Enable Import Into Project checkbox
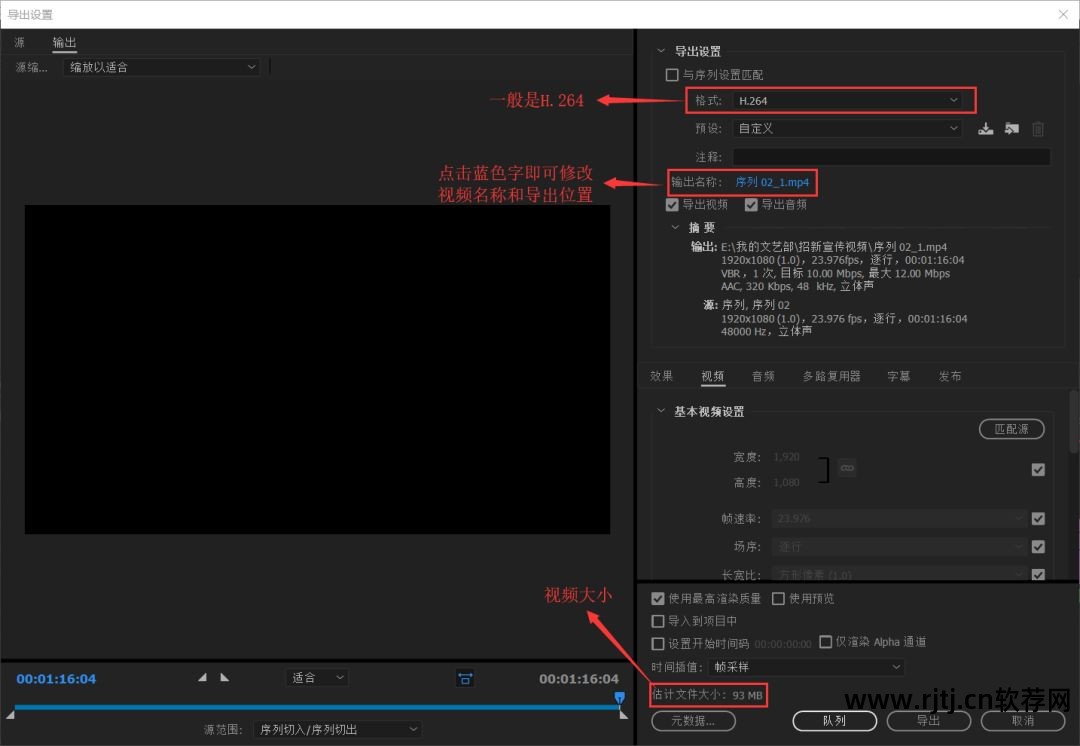 658,621
